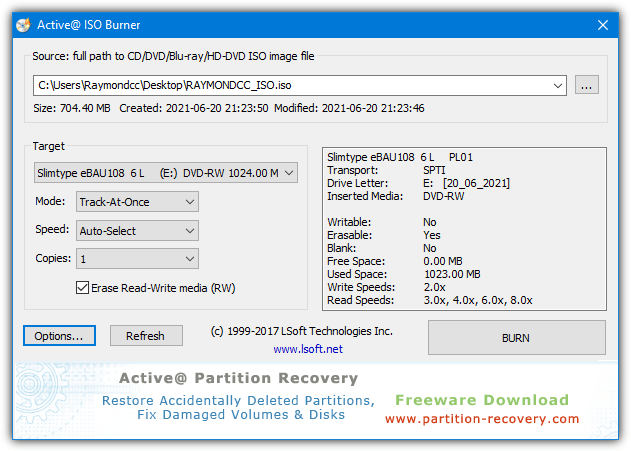Screen dimensions: 631x451
Task: Click the Active@ ISO Burner title bar icon
Action: 23,25
